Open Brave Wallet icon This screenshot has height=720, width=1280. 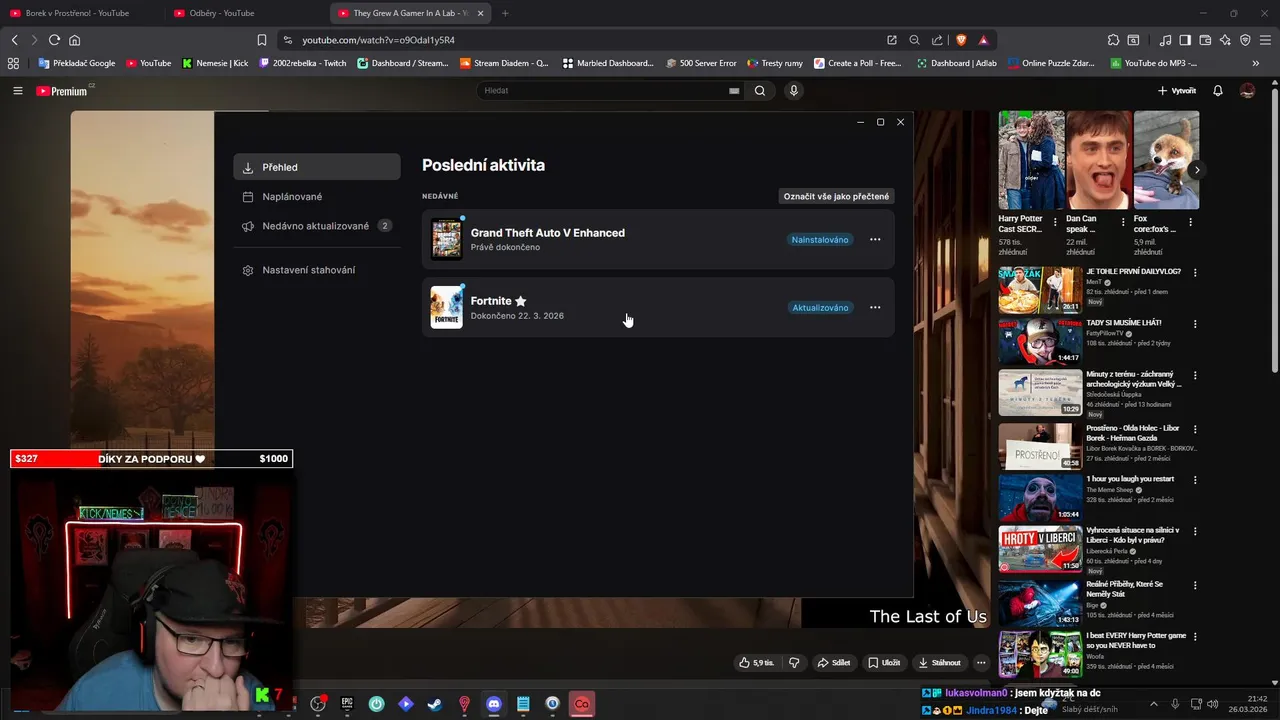[1205, 40]
